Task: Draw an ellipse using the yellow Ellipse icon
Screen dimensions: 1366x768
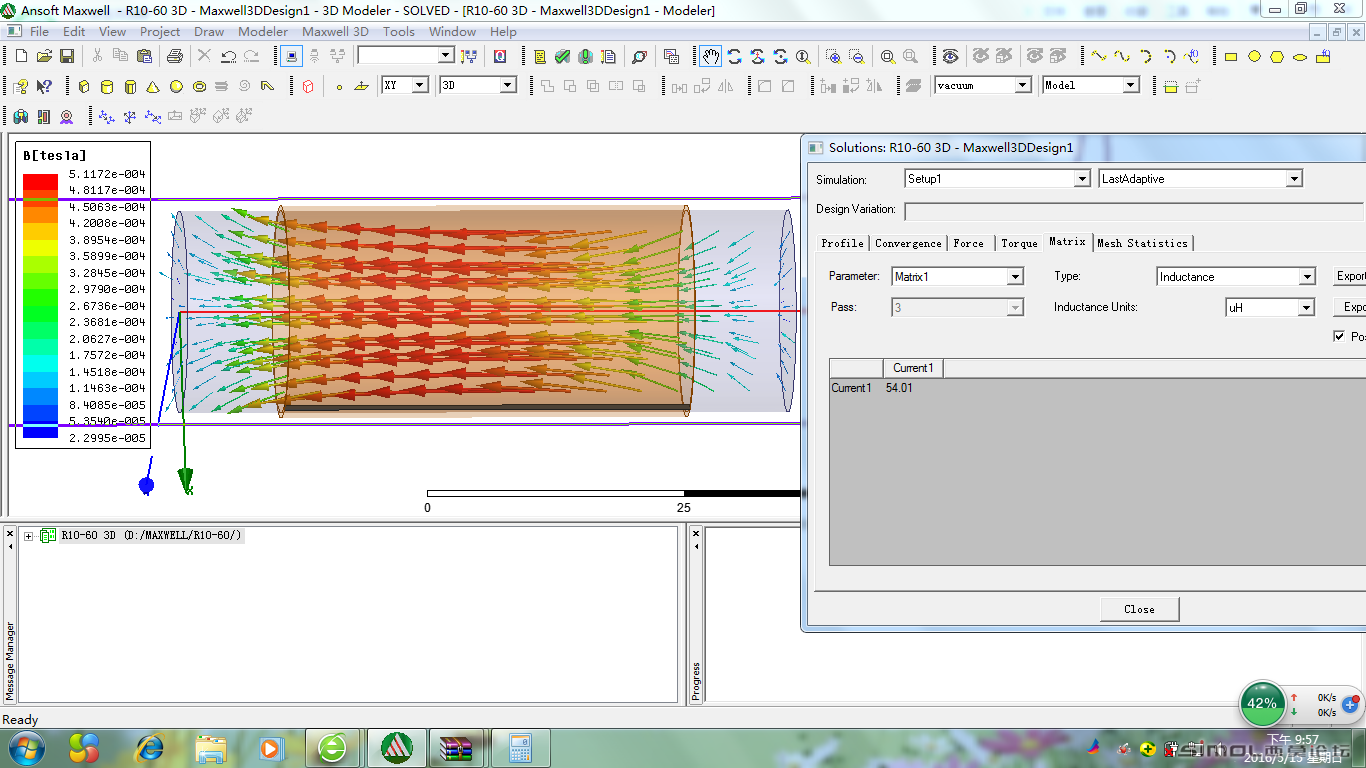Action: click(x=1300, y=56)
